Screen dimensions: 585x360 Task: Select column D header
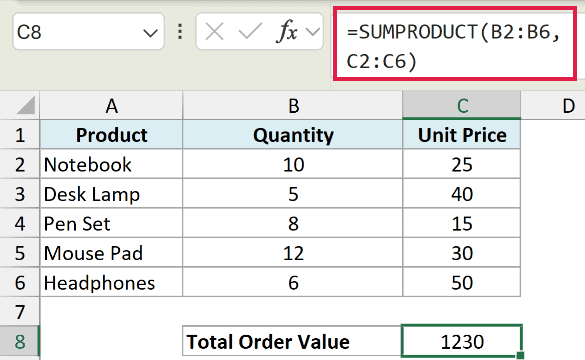(x=553, y=106)
